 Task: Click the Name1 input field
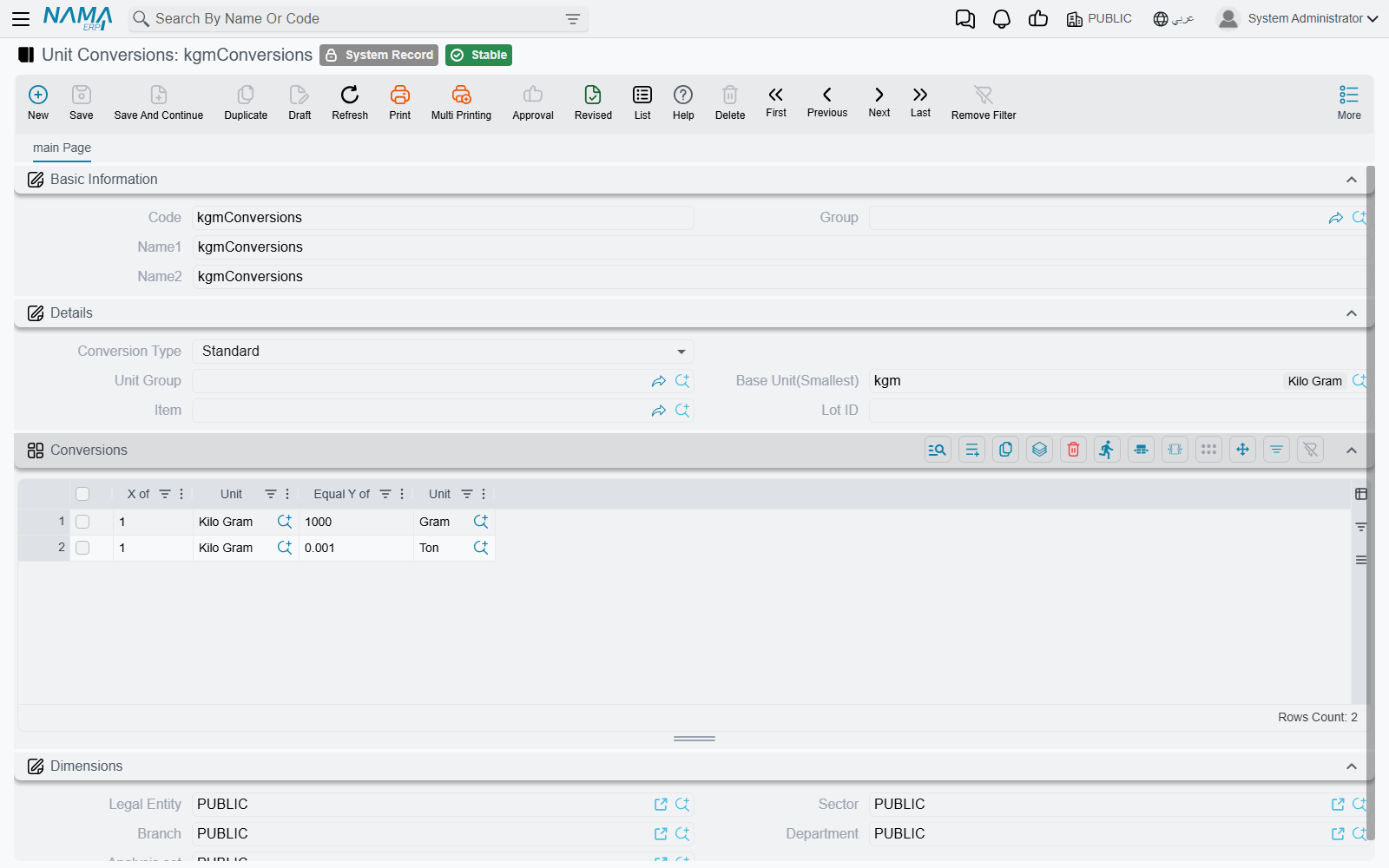(x=780, y=247)
